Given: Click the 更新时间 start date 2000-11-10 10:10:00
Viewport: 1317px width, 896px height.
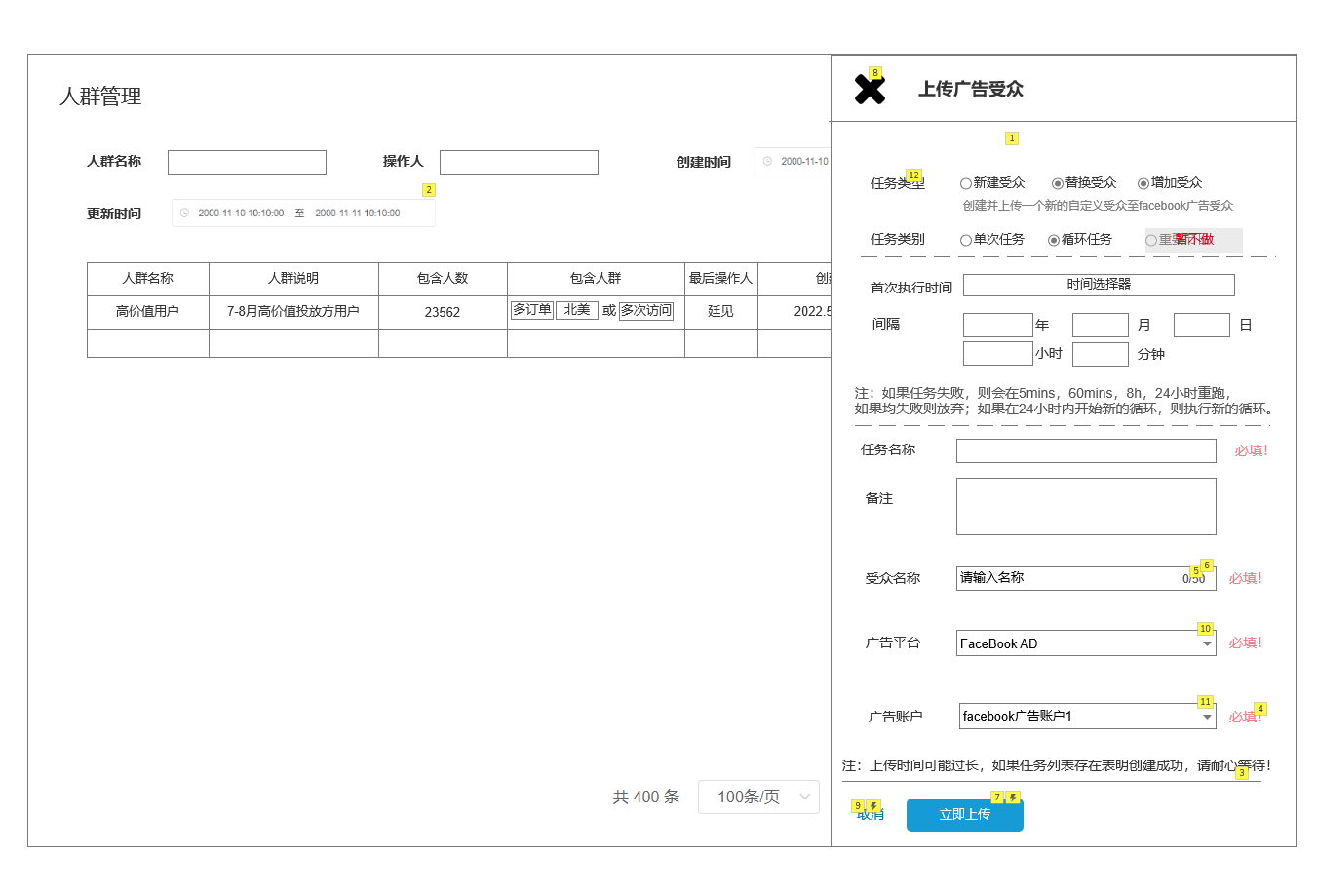Looking at the screenshot, I should [x=241, y=213].
